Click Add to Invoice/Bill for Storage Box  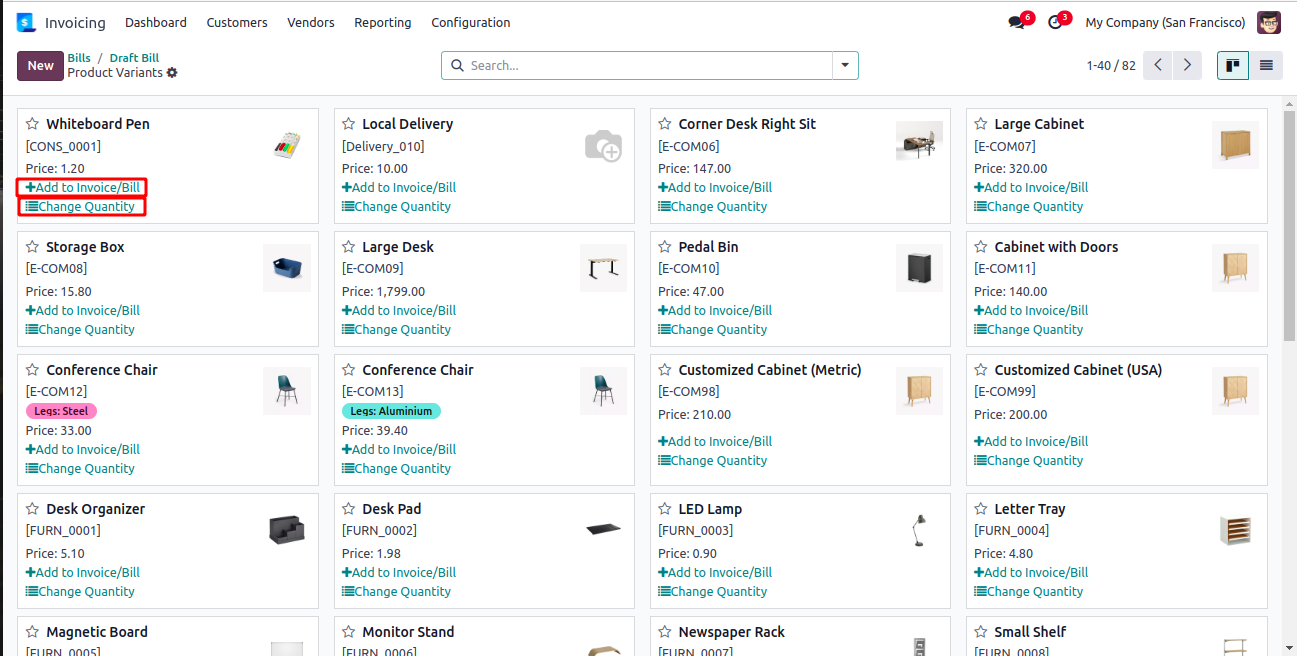(x=83, y=310)
